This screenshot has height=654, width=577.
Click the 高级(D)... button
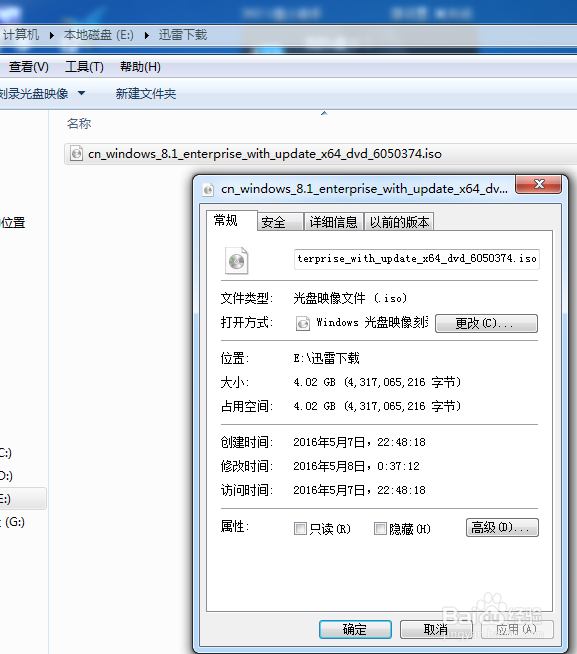click(502, 528)
